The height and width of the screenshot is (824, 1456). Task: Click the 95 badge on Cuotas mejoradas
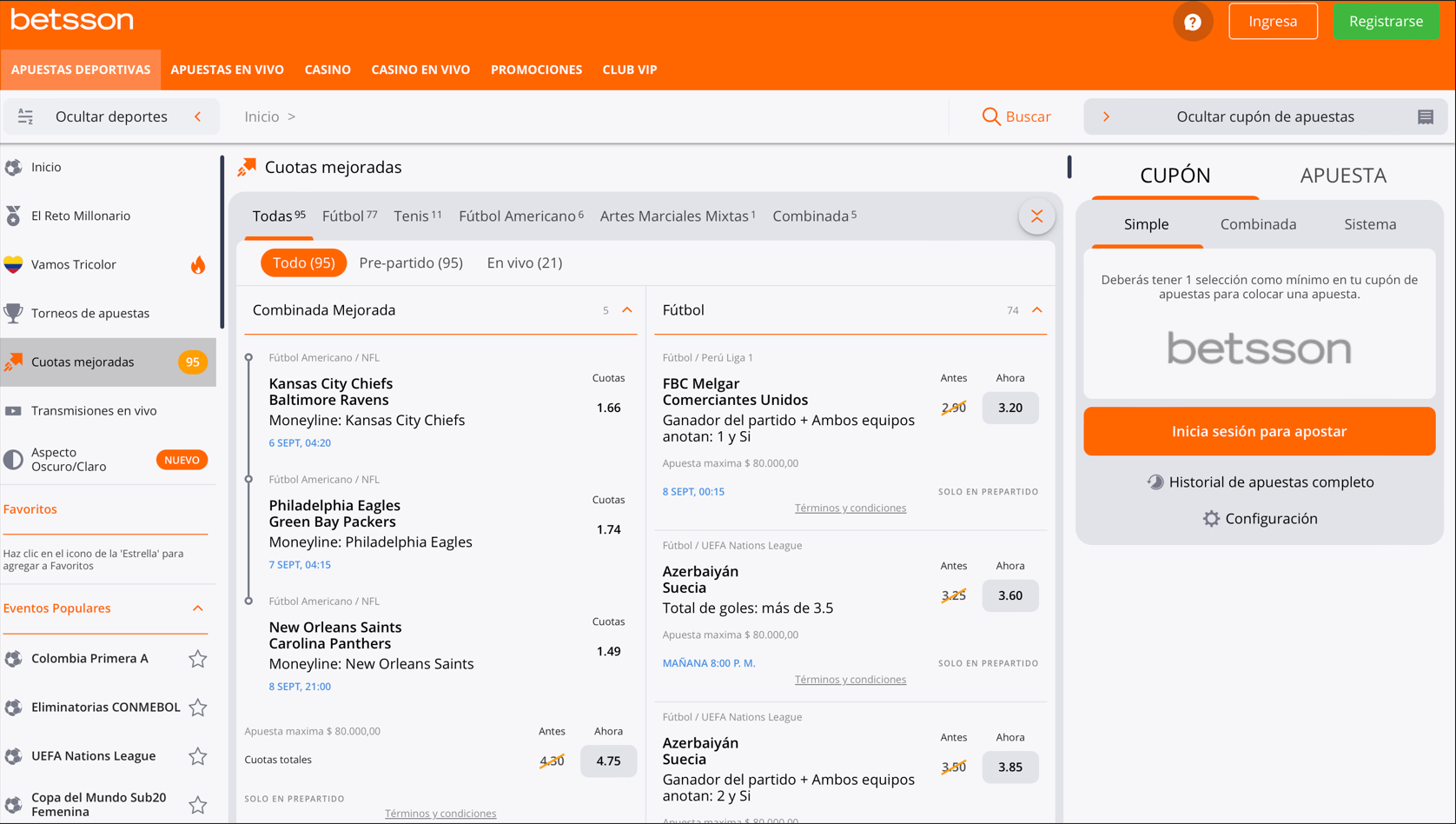(x=192, y=362)
